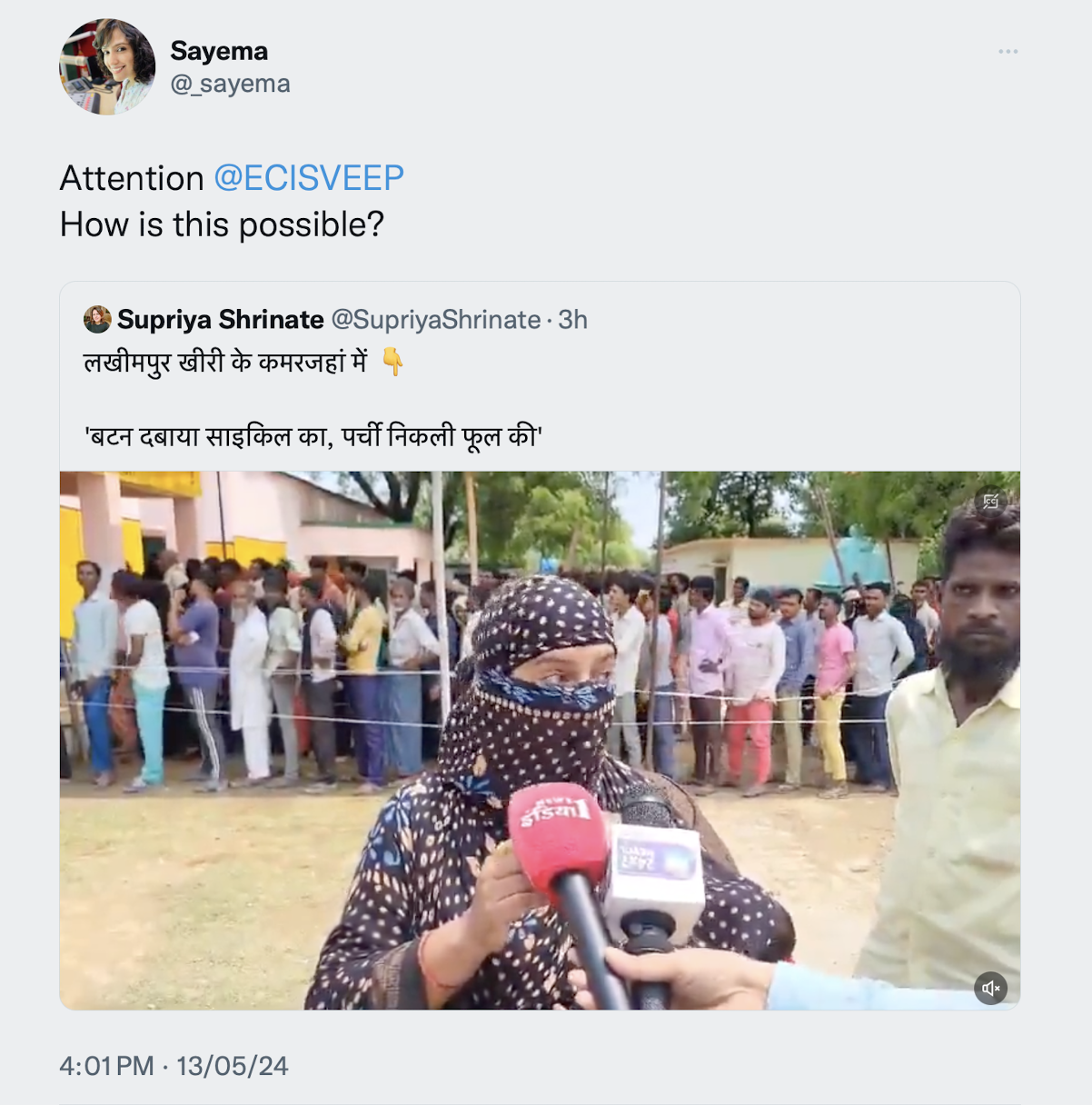Open the three-dot more options menu
This screenshot has height=1105, width=1092.
tap(1008, 51)
